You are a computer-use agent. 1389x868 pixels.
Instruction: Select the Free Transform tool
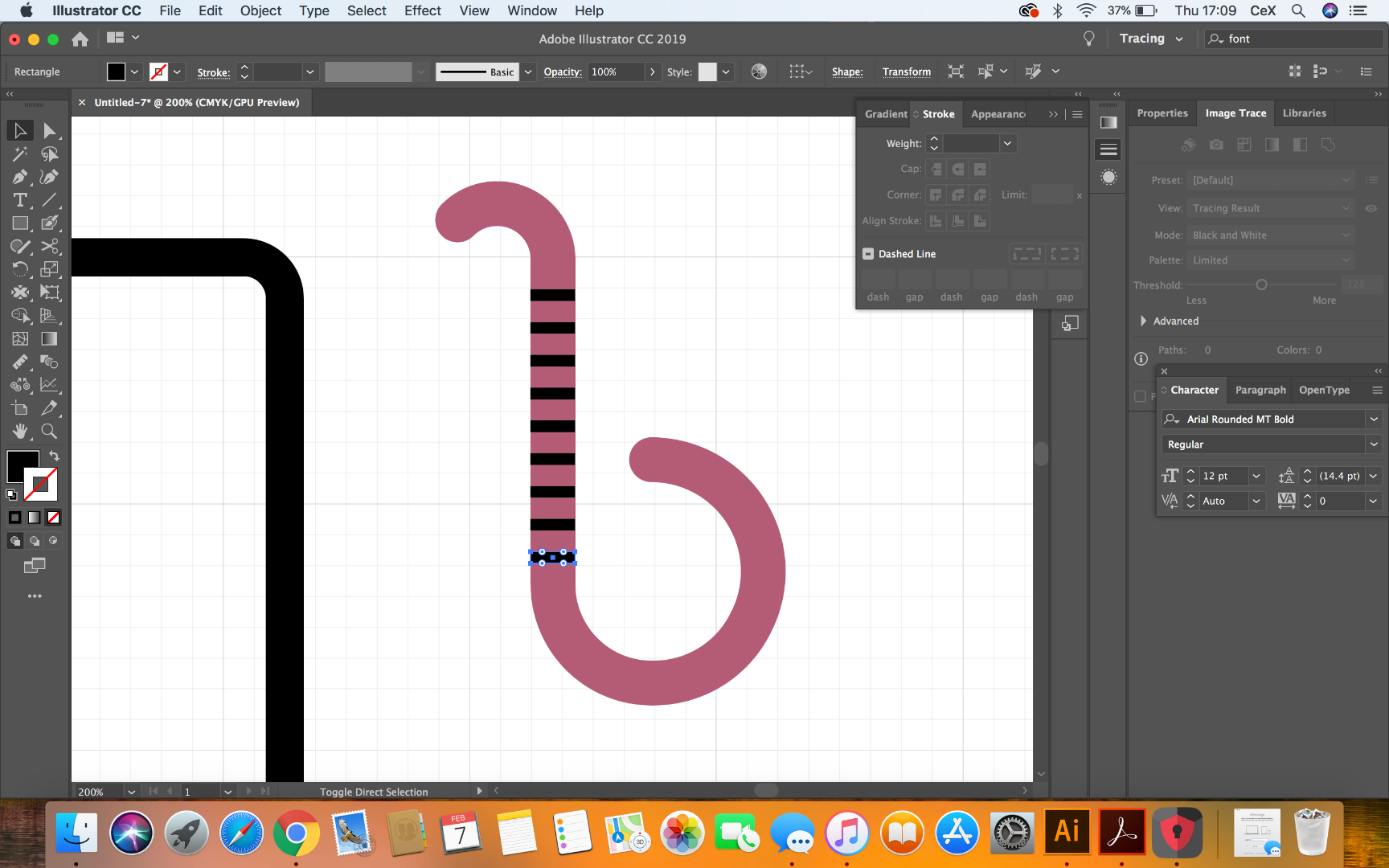pyautogui.click(x=49, y=293)
